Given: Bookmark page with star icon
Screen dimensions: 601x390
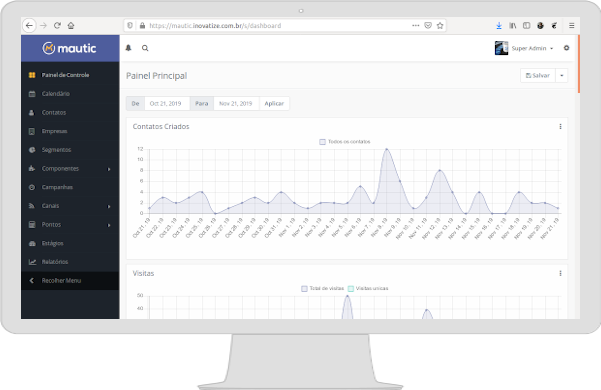Looking at the screenshot, I should pyautogui.click(x=440, y=26).
